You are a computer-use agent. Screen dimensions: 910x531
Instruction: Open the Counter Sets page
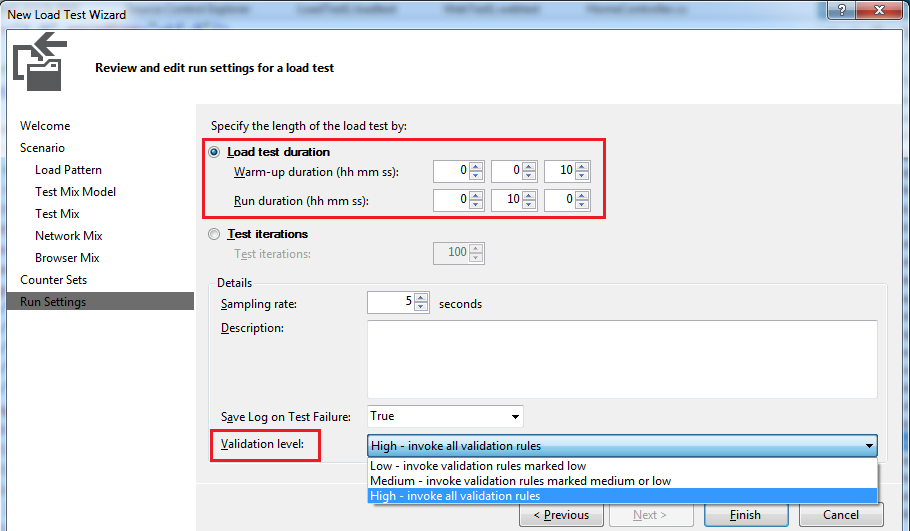point(53,280)
